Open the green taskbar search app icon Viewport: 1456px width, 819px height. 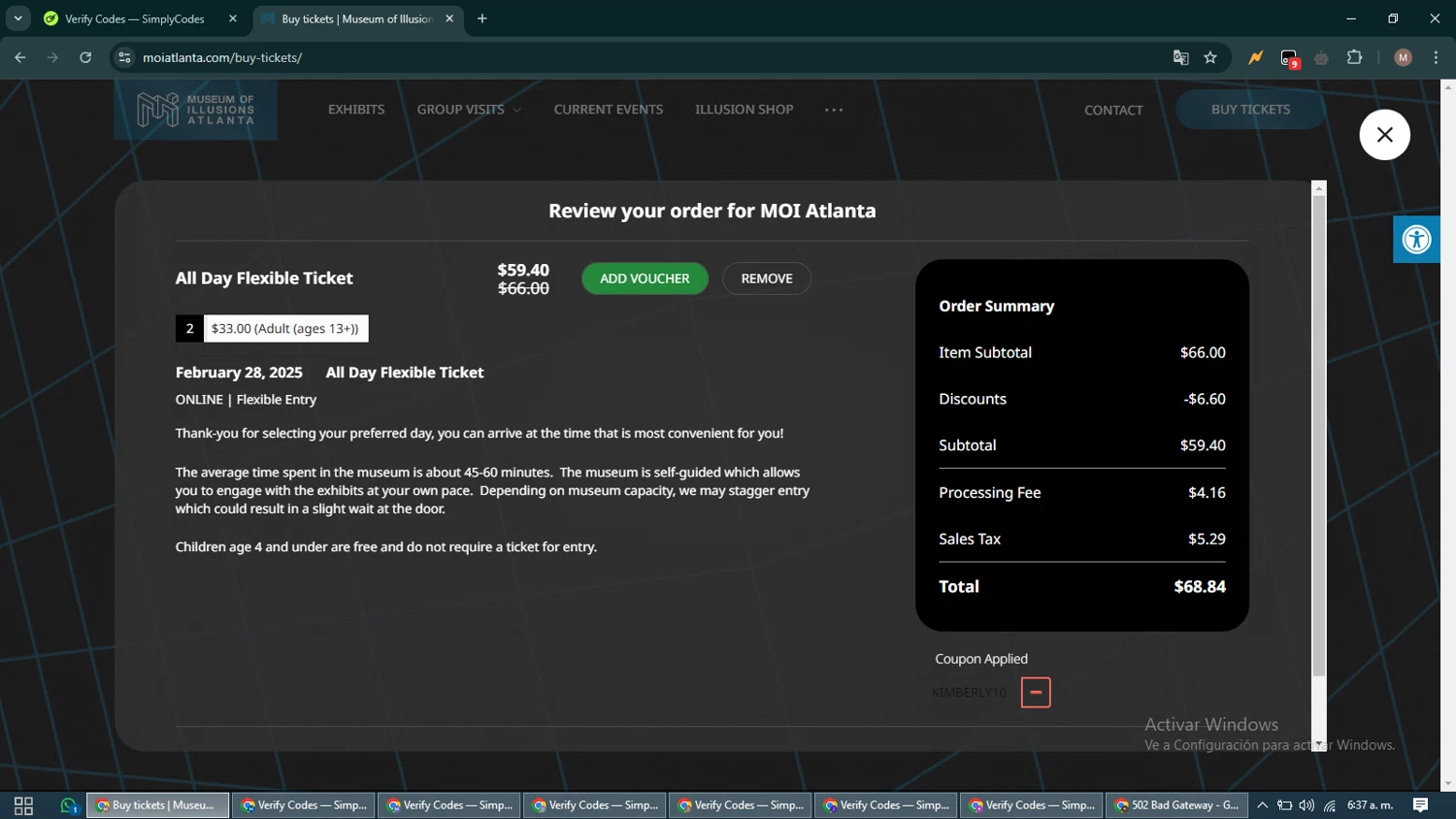[68, 805]
